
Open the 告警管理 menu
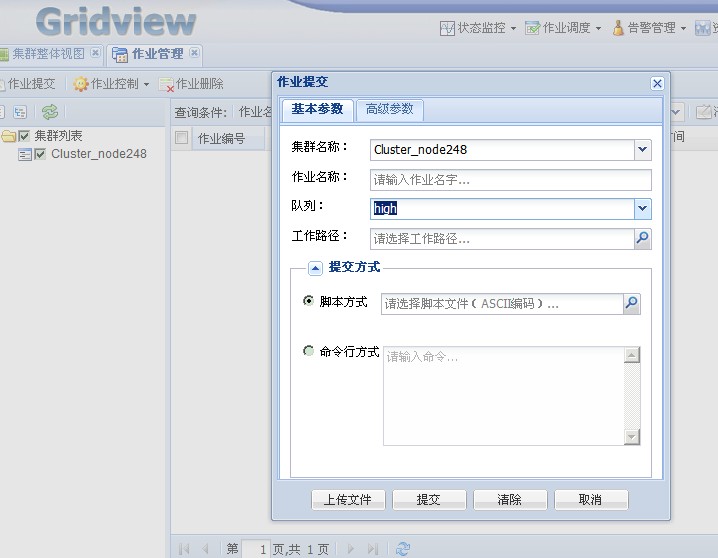pyautogui.click(x=649, y=28)
